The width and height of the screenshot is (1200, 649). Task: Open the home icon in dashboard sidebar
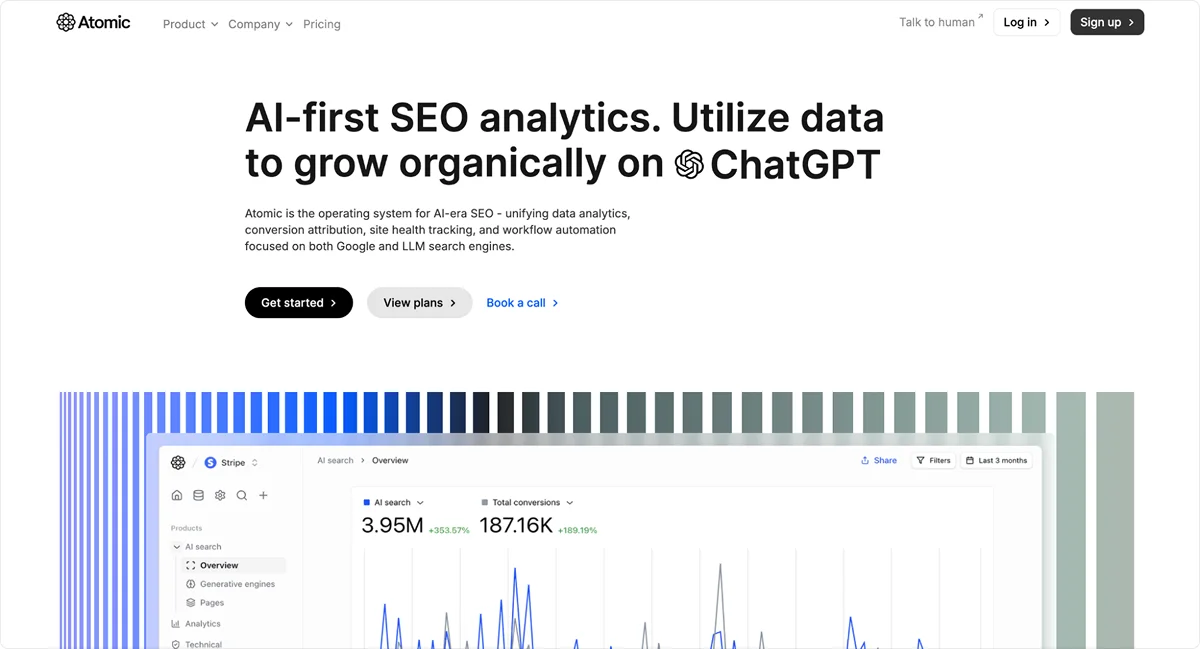[x=177, y=495]
